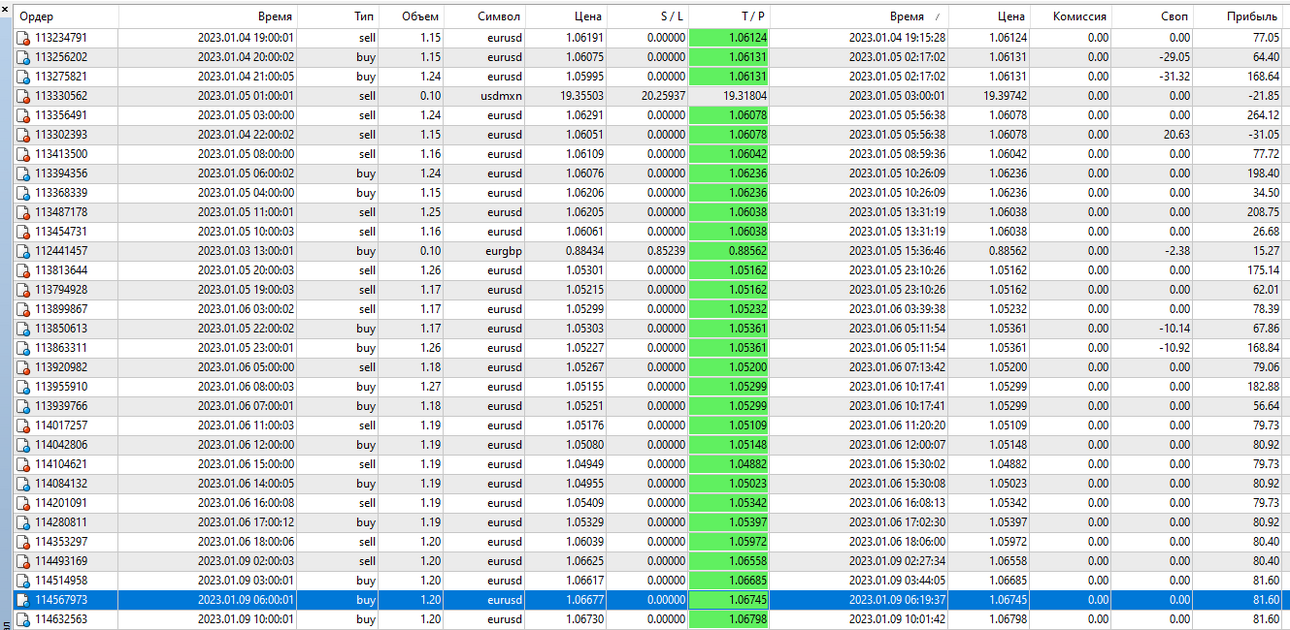Click the -2.38 swap value

coord(1176,251)
